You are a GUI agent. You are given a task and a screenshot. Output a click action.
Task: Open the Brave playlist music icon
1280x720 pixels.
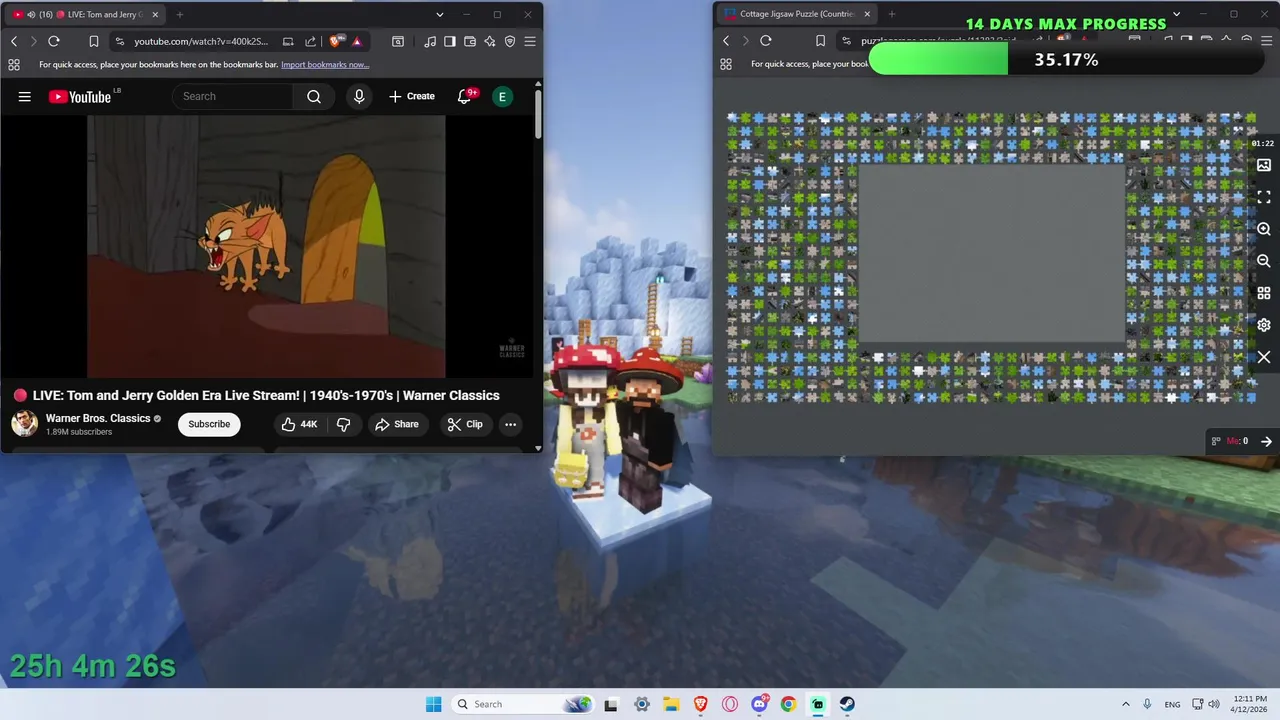[x=429, y=41]
